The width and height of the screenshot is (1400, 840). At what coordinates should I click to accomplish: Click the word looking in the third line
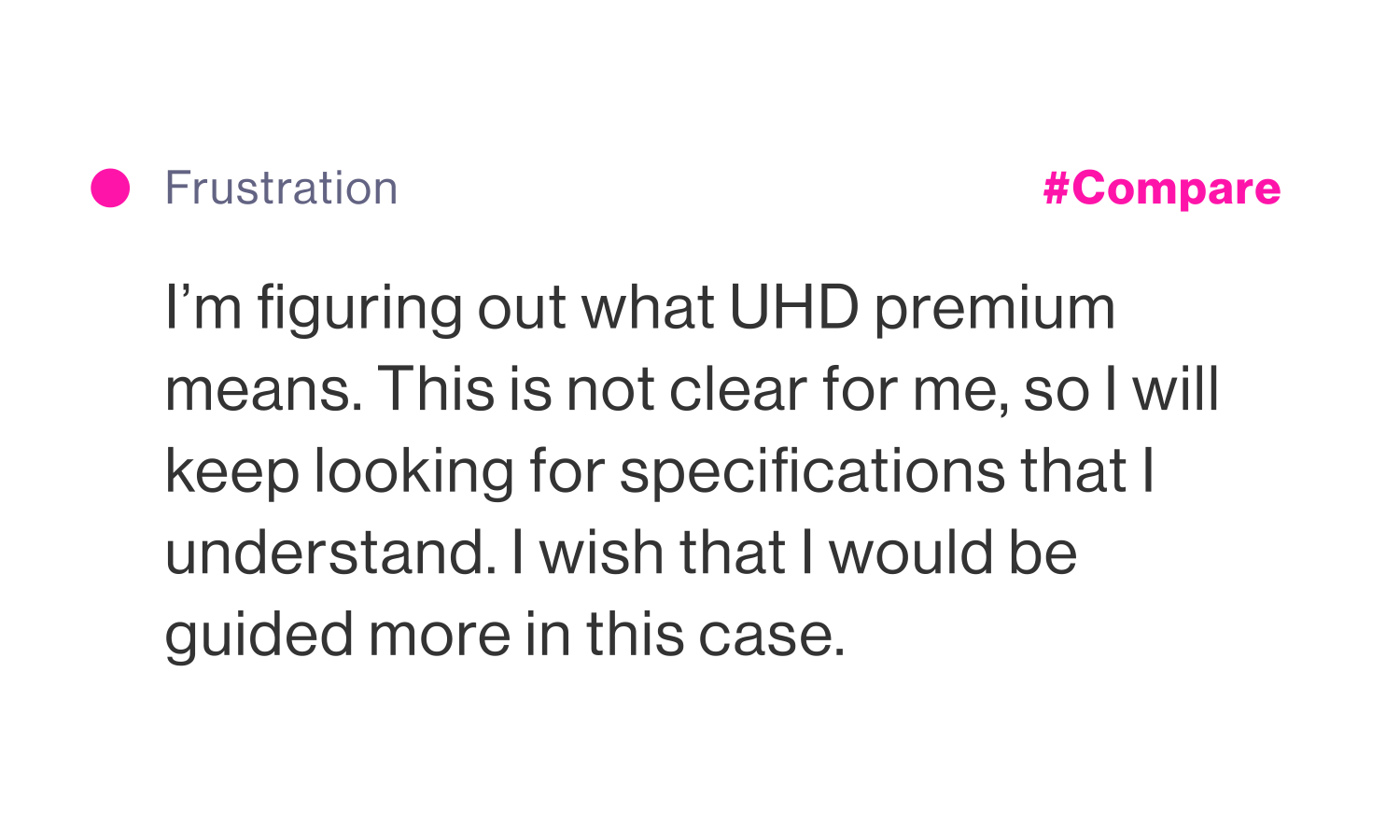click(413, 472)
